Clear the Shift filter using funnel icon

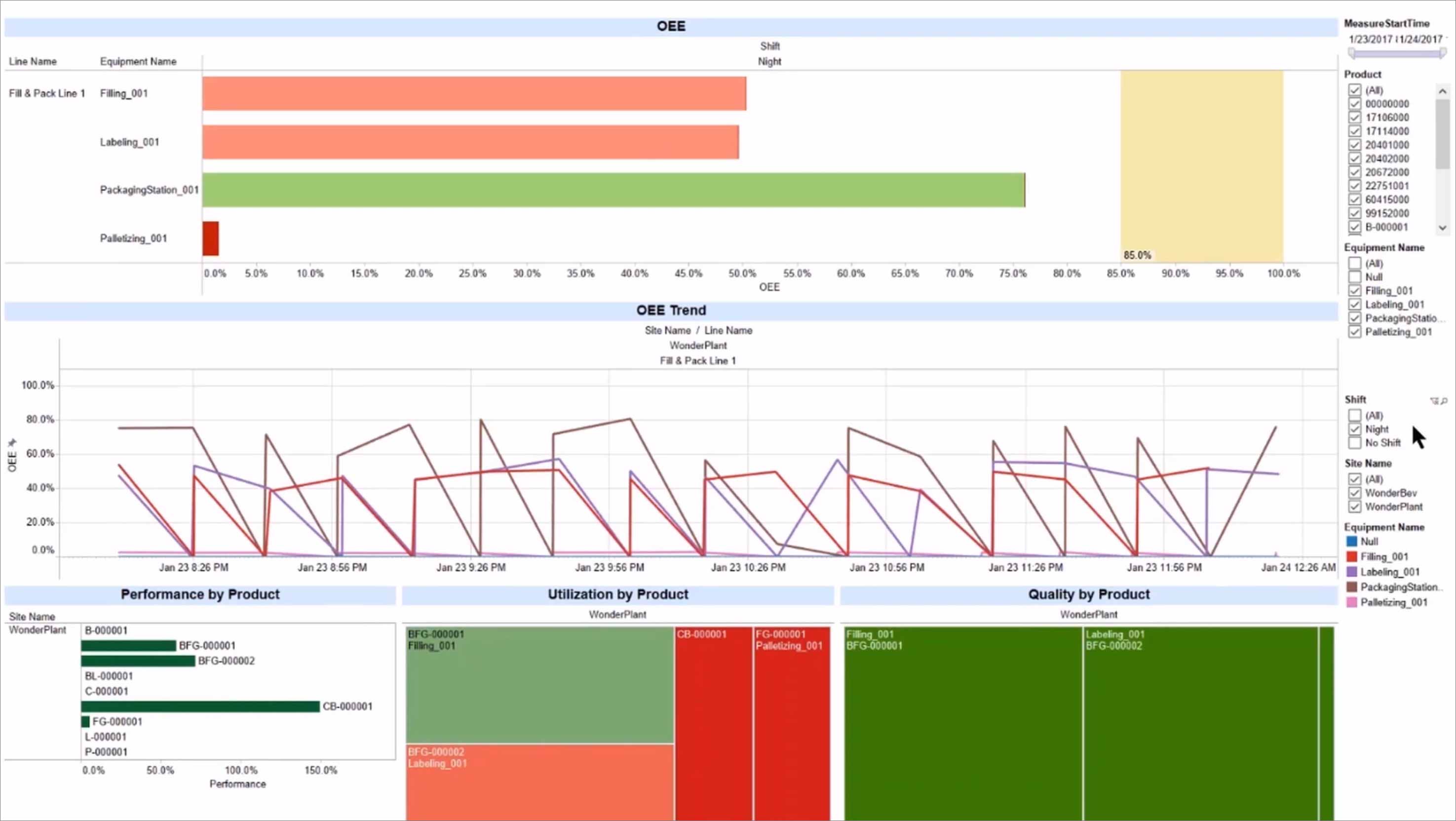coord(1434,401)
